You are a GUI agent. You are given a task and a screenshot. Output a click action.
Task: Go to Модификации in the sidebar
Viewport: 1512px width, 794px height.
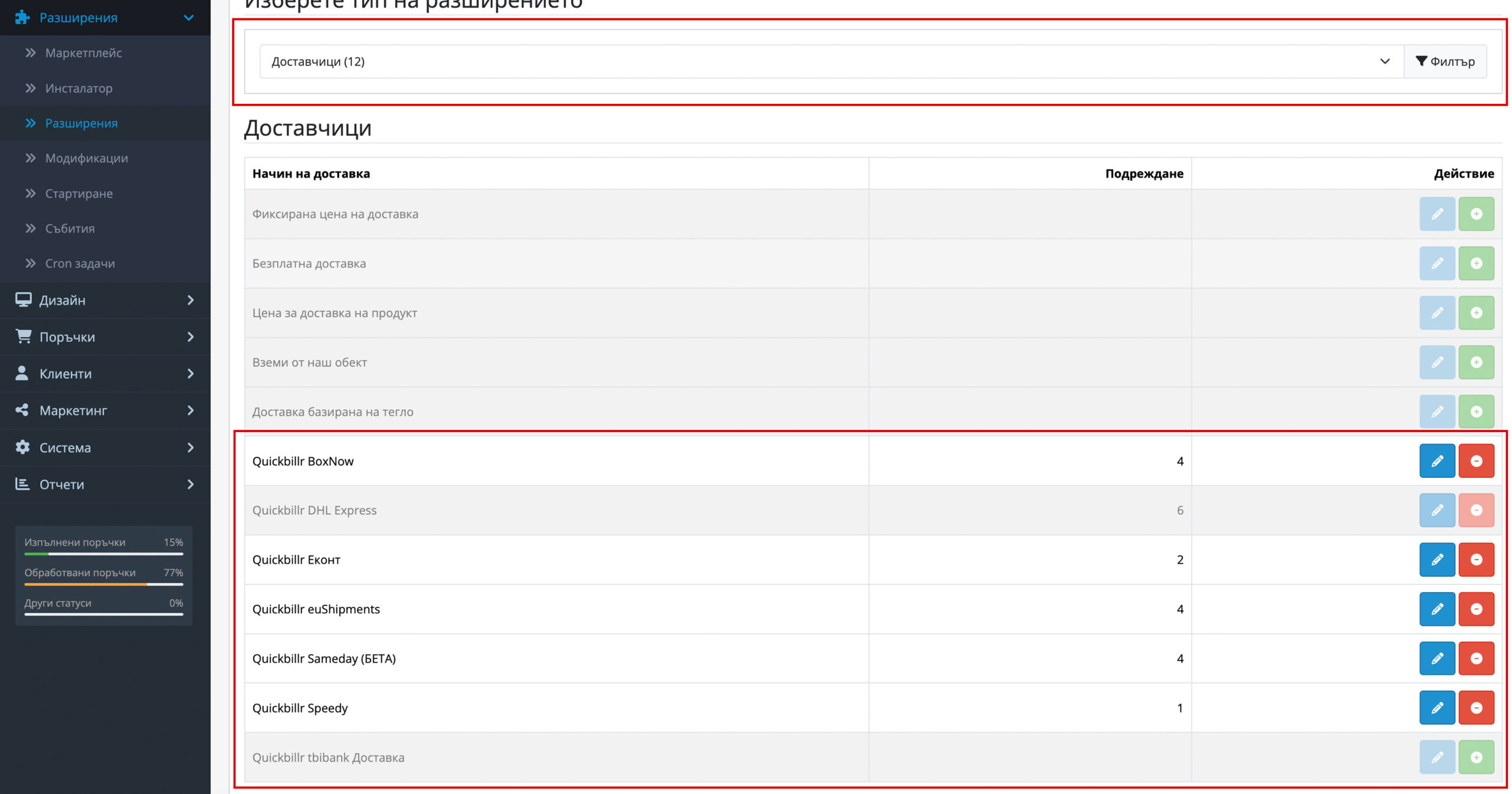(86, 158)
